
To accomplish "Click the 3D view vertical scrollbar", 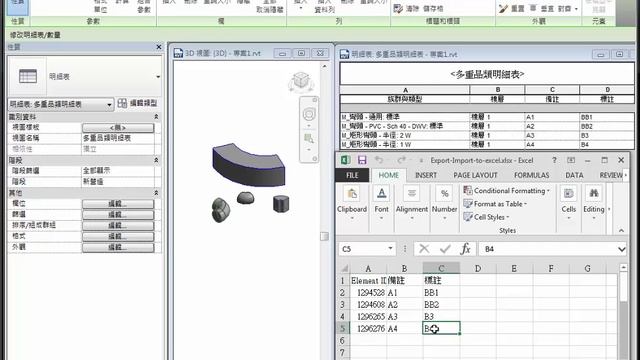I will point(324,210).
